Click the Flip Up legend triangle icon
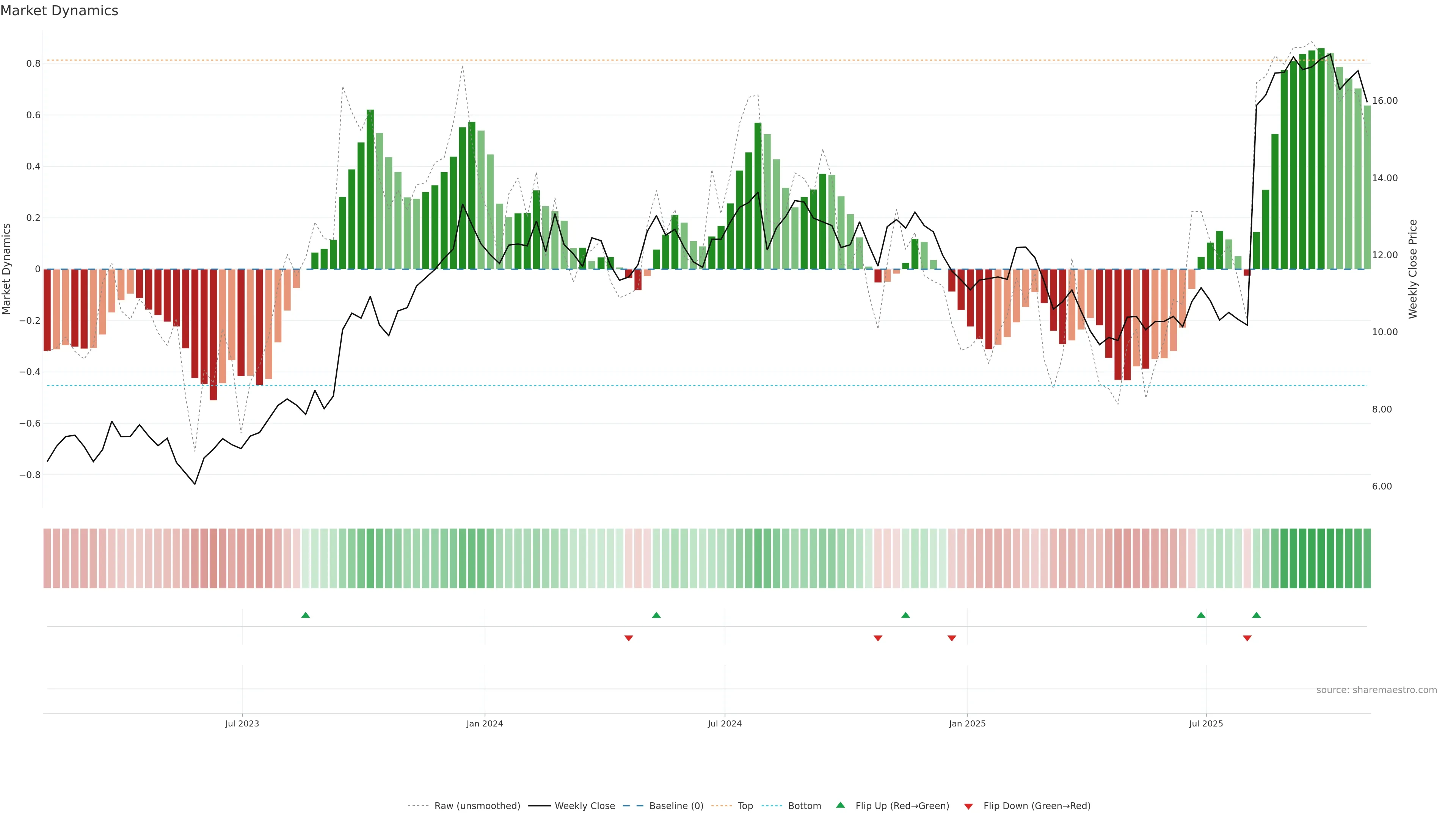Image resolution: width=1456 pixels, height=819 pixels. (841, 805)
